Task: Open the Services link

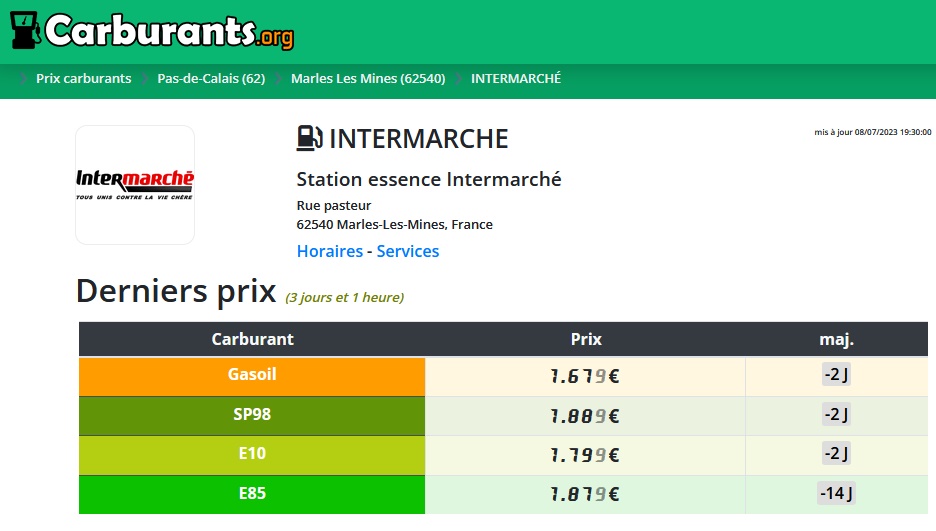Action: pos(408,251)
